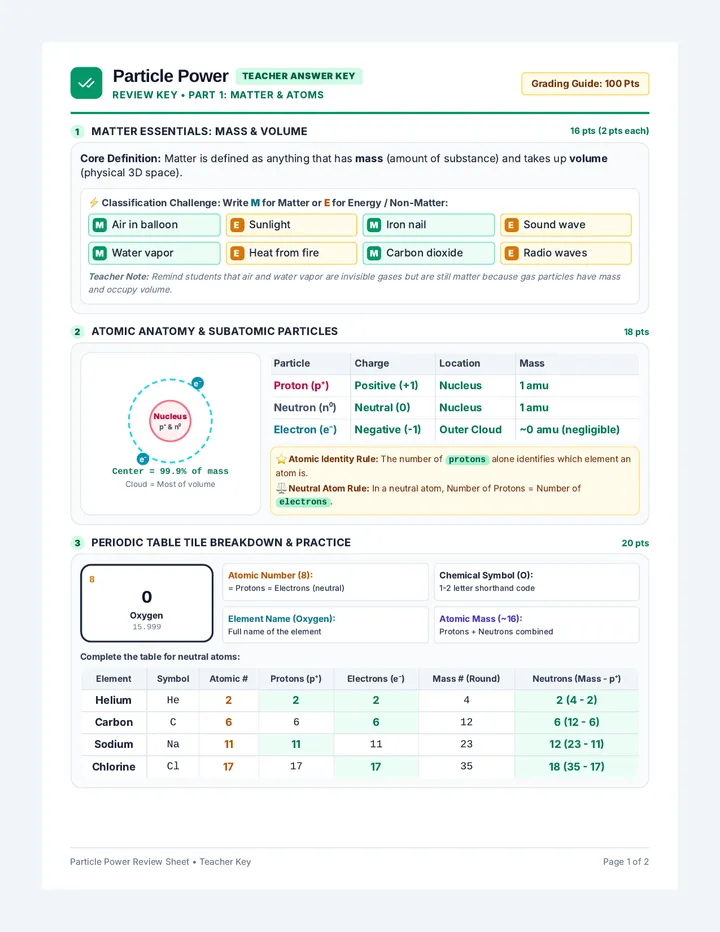Viewport: 720px width, 932px height.
Task: Click the '6 (12 - 6)' neutrons cell
Action: 576,722
